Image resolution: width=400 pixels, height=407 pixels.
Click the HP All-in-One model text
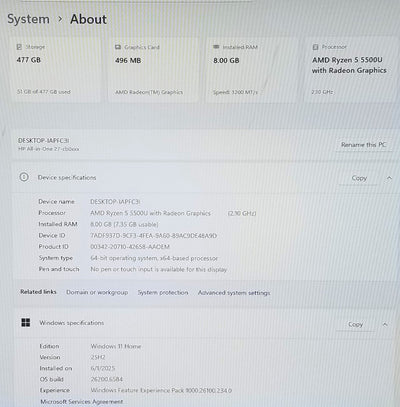pos(49,149)
